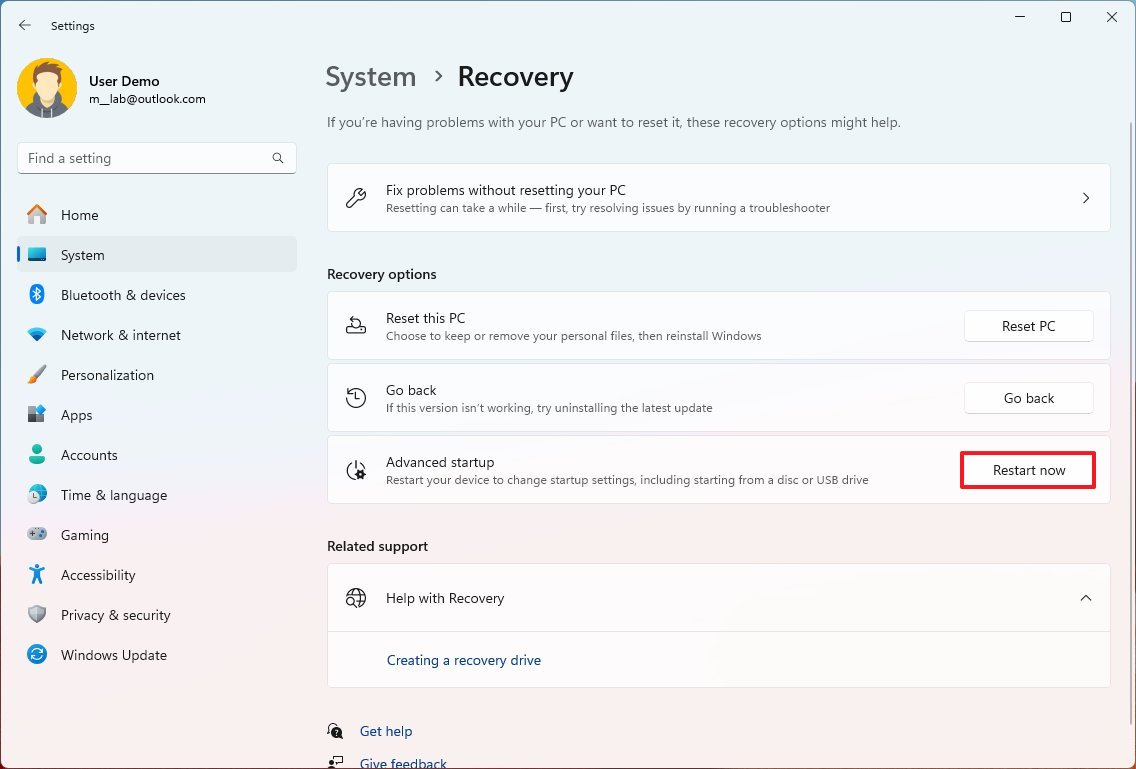Click the Reset PC button
Screen dimensions: 1136x769
tap(1028, 326)
